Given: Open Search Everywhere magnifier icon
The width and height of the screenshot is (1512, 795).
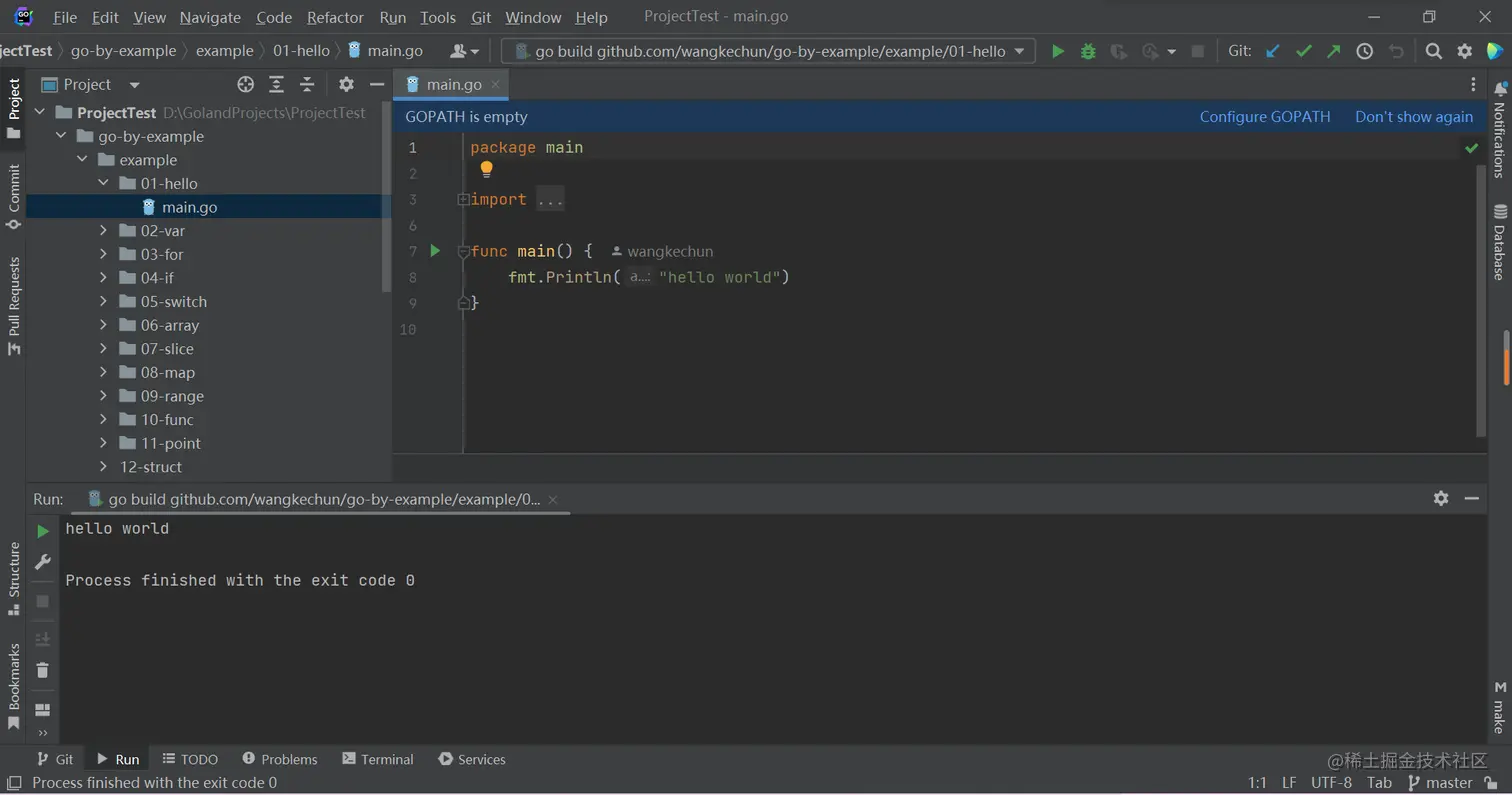Looking at the screenshot, I should pyautogui.click(x=1433, y=51).
